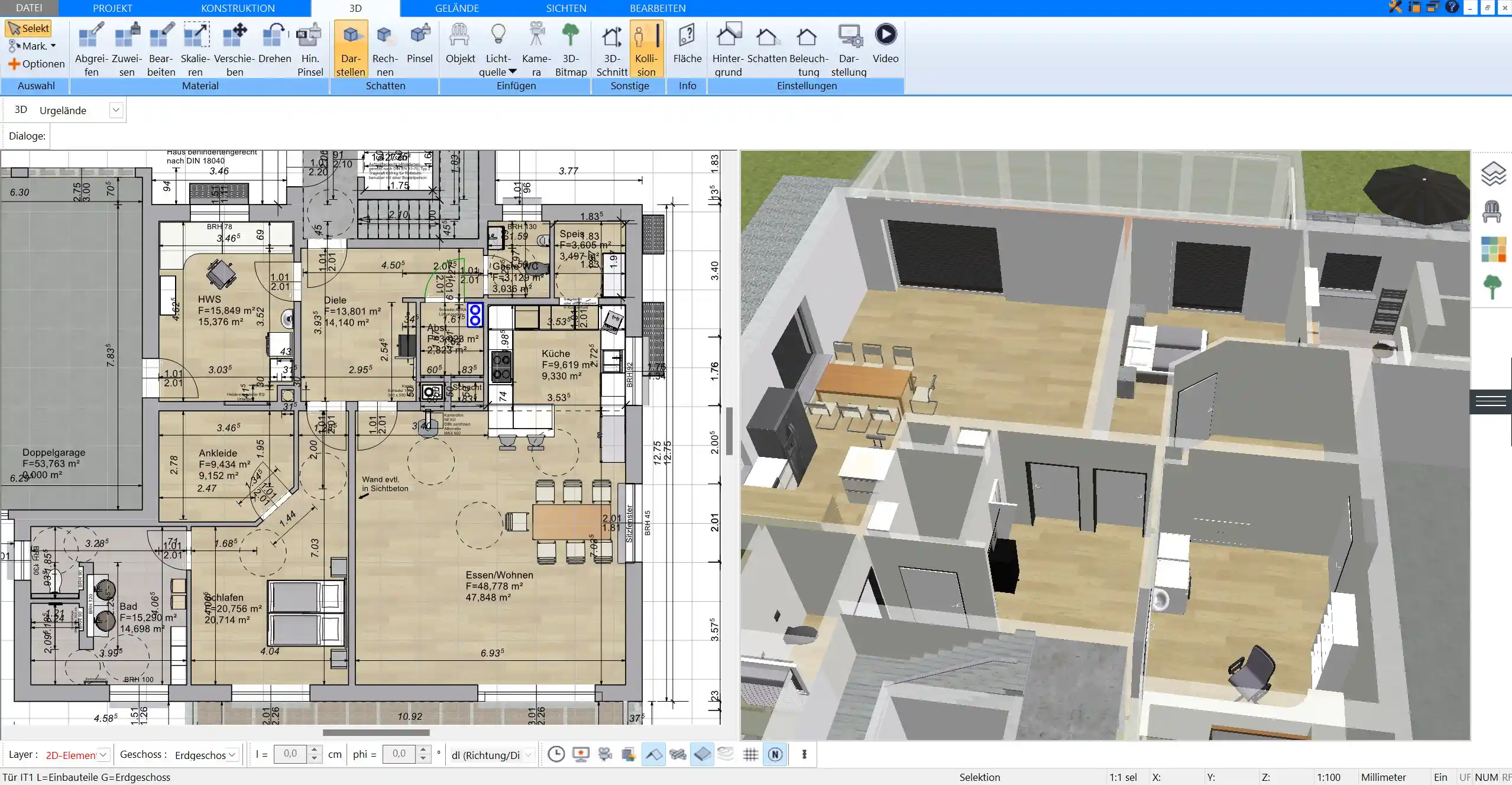Click the Optionen button
The height and width of the screenshot is (785, 1512).
(36, 64)
